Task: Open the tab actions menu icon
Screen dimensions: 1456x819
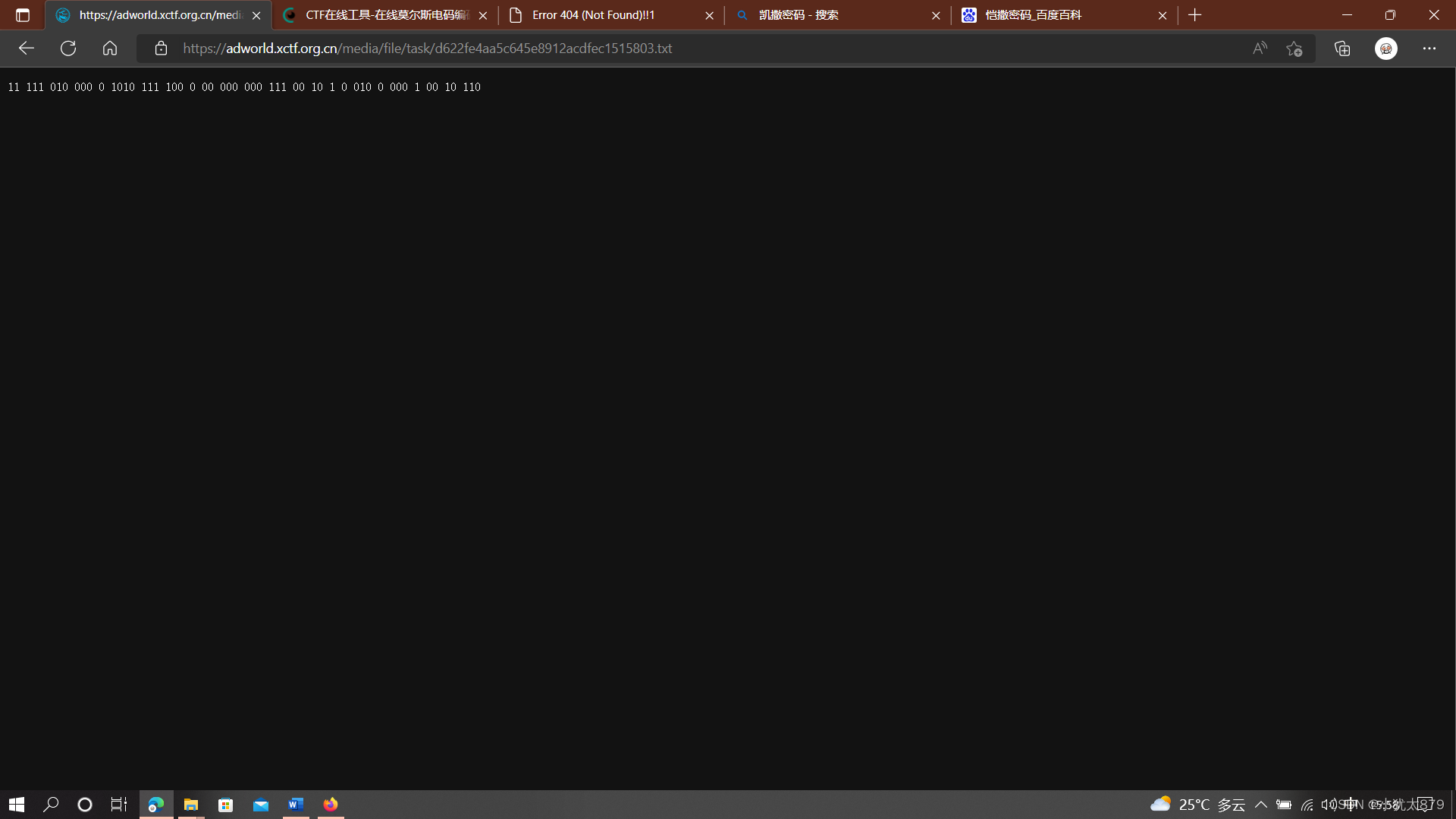Action: (x=23, y=15)
